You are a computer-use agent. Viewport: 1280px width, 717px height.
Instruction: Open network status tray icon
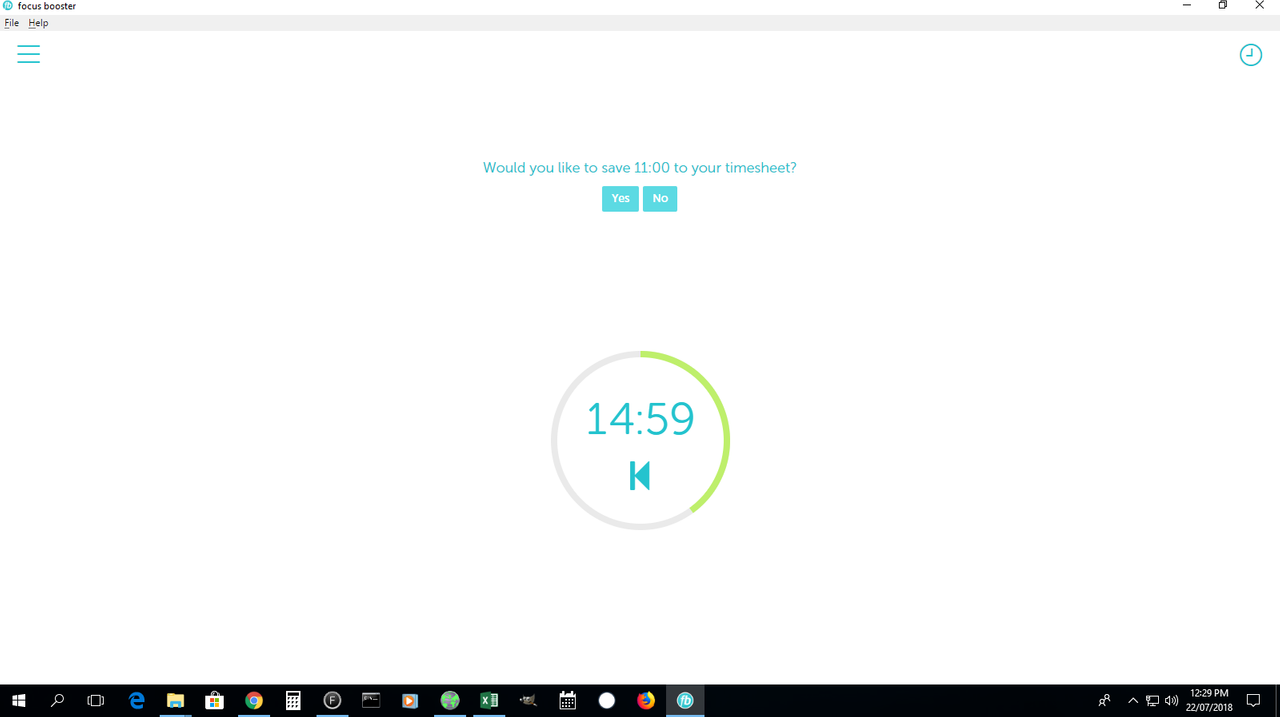click(x=1153, y=701)
